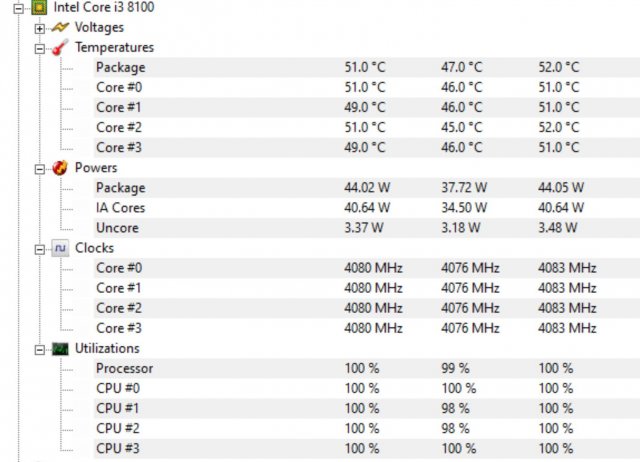Select the CPU #3 utilization row

click(118, 448)
